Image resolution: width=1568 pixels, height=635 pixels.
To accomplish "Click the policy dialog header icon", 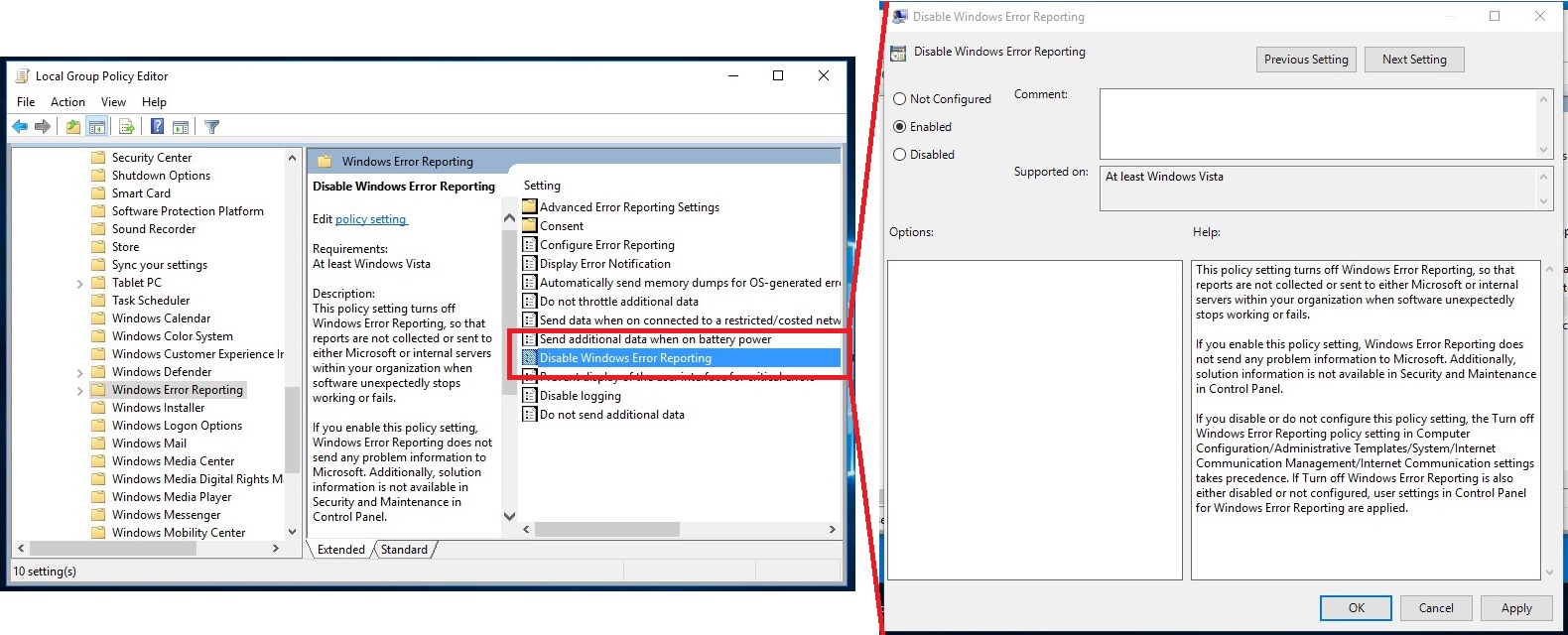I will tap(898, 53).
